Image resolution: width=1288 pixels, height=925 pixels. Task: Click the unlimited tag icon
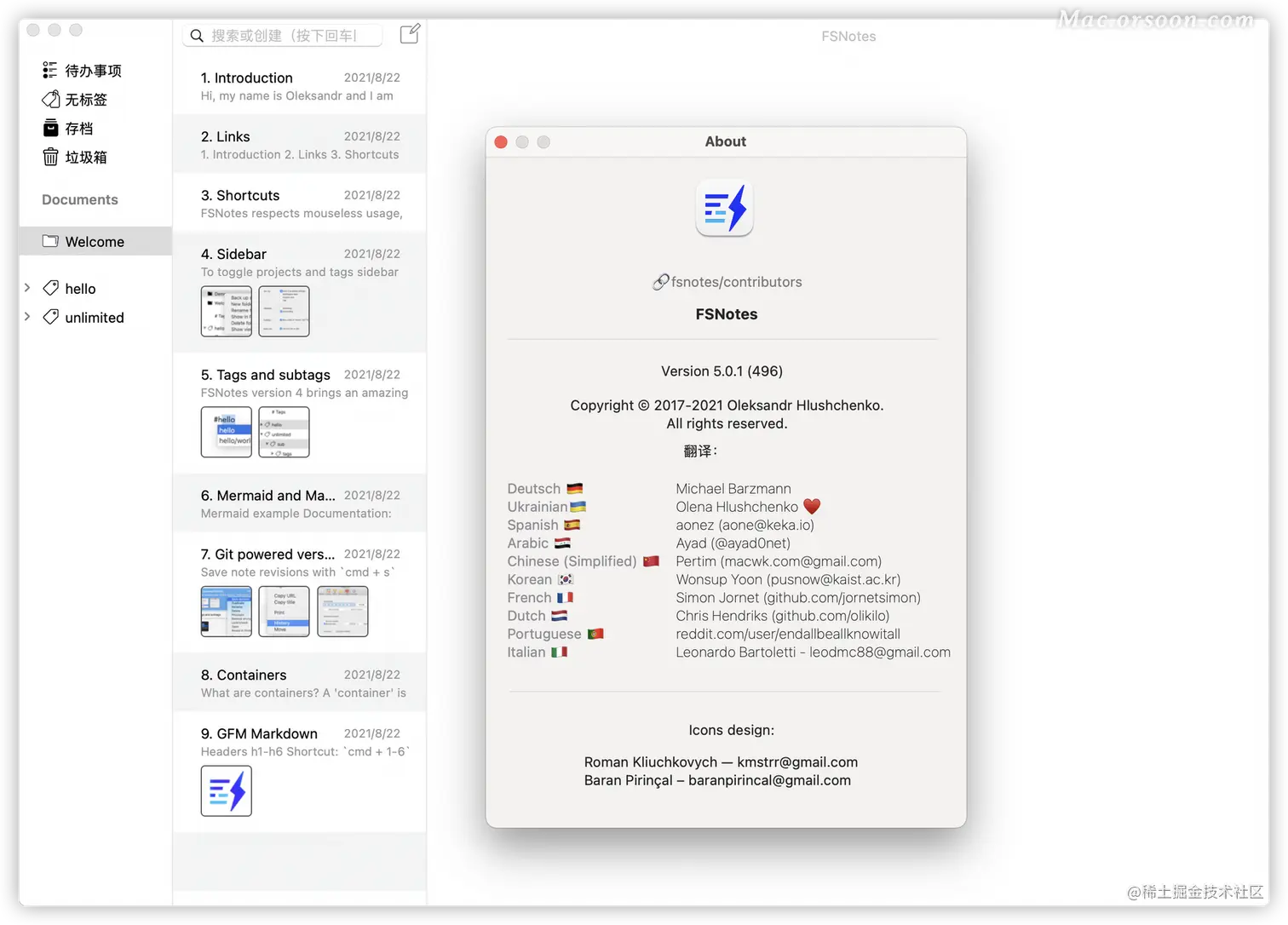(x=51, y=317)
